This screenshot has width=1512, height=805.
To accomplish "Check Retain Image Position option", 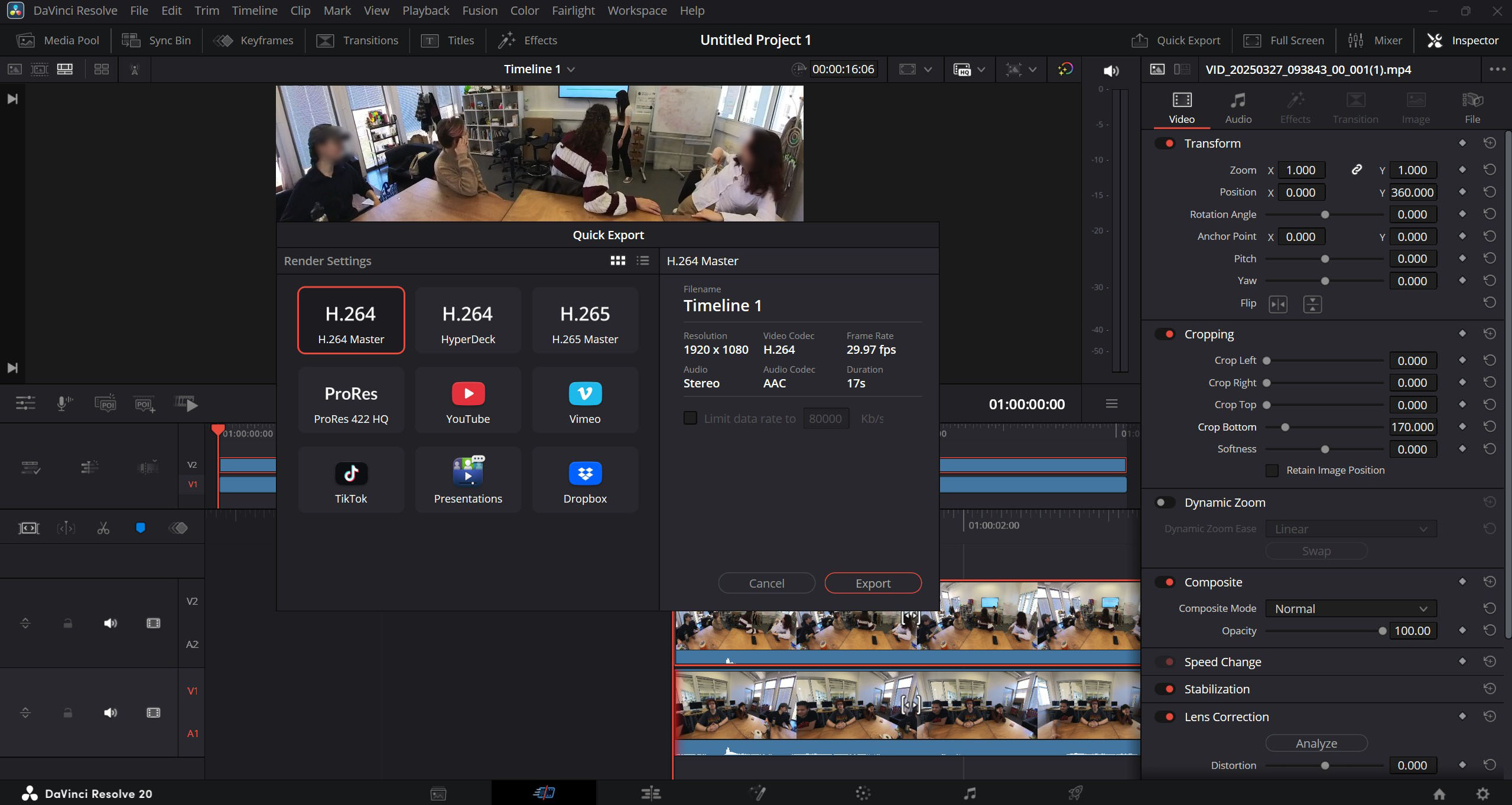I will pos(1272,471).
